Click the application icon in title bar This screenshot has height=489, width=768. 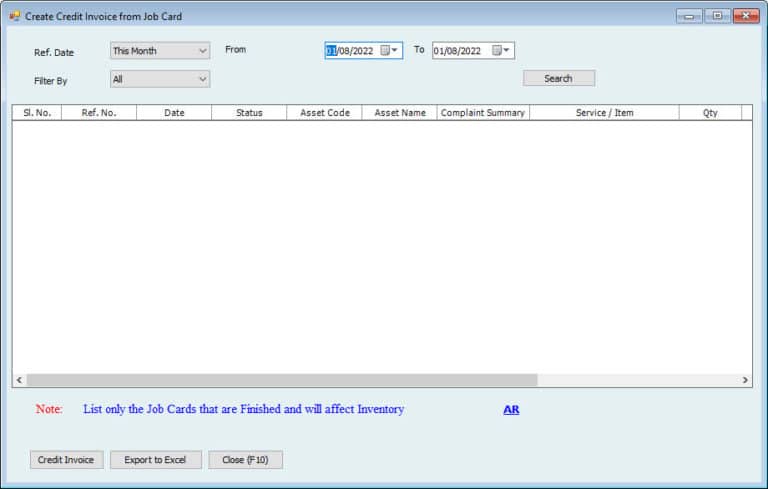pos(15,16)
